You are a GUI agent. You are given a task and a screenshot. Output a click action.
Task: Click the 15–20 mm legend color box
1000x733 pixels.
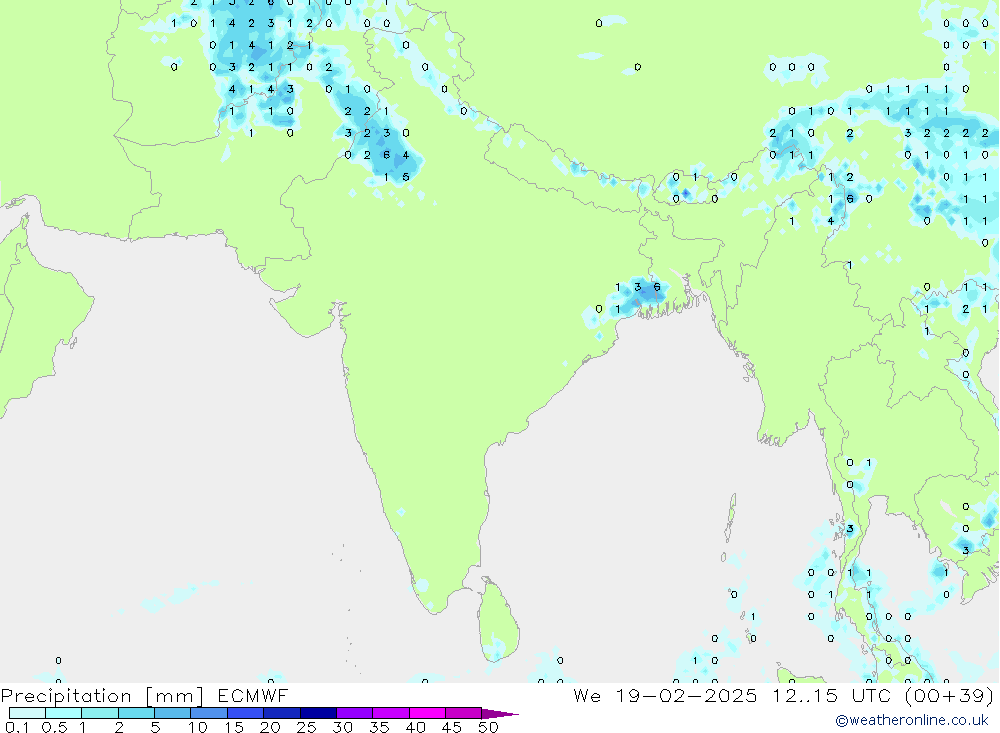point(246,713)
